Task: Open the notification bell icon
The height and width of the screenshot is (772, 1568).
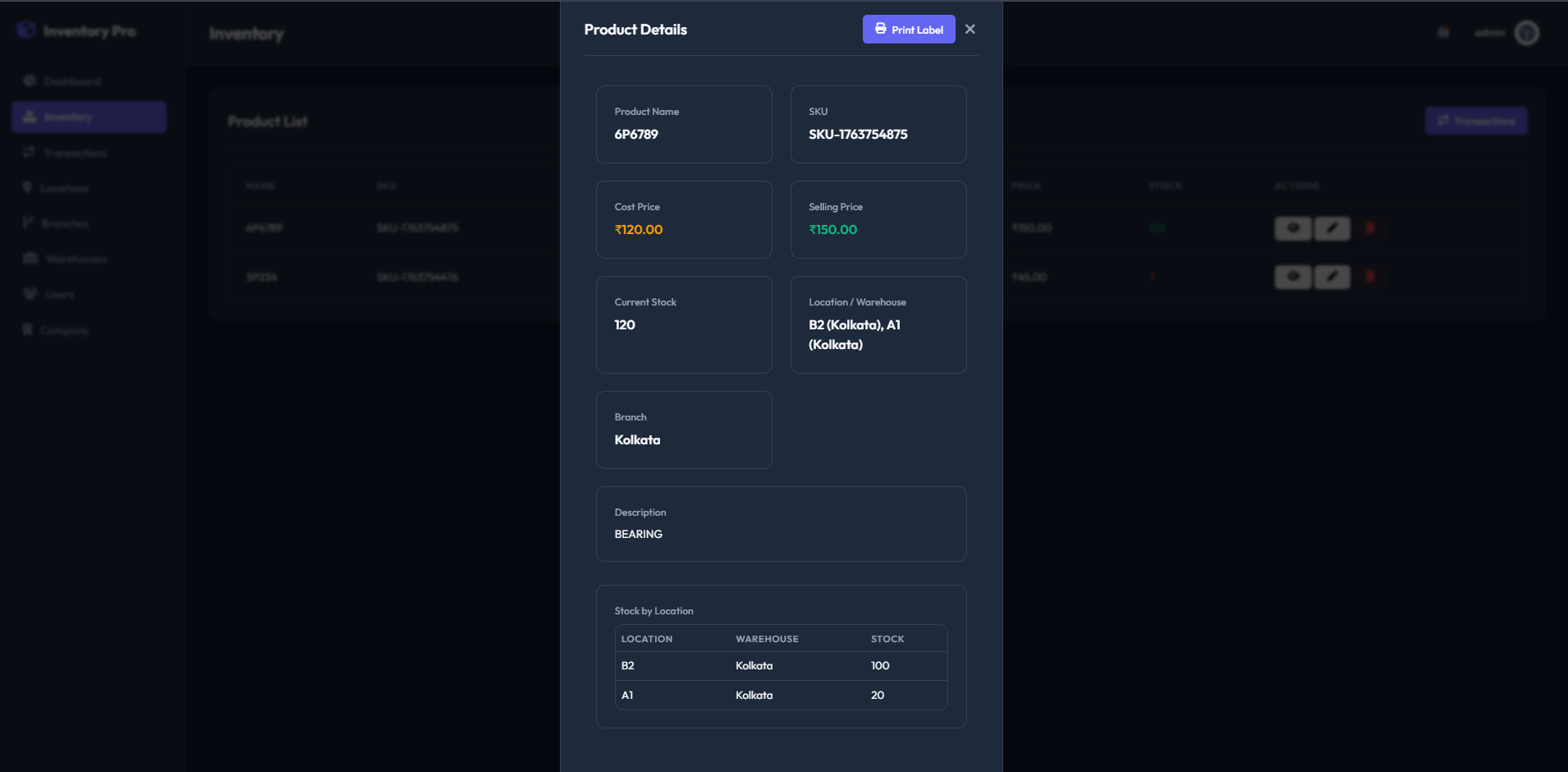Action: 1442,33
